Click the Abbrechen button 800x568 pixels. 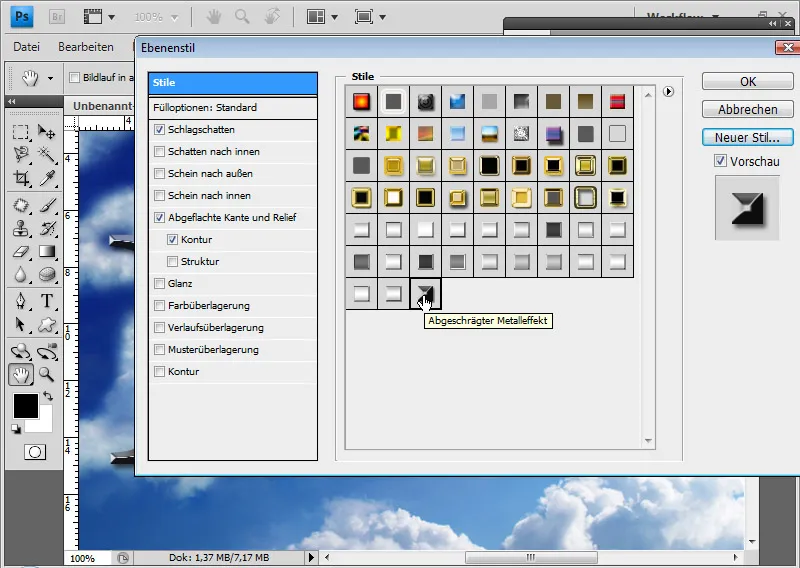[747, 109]
